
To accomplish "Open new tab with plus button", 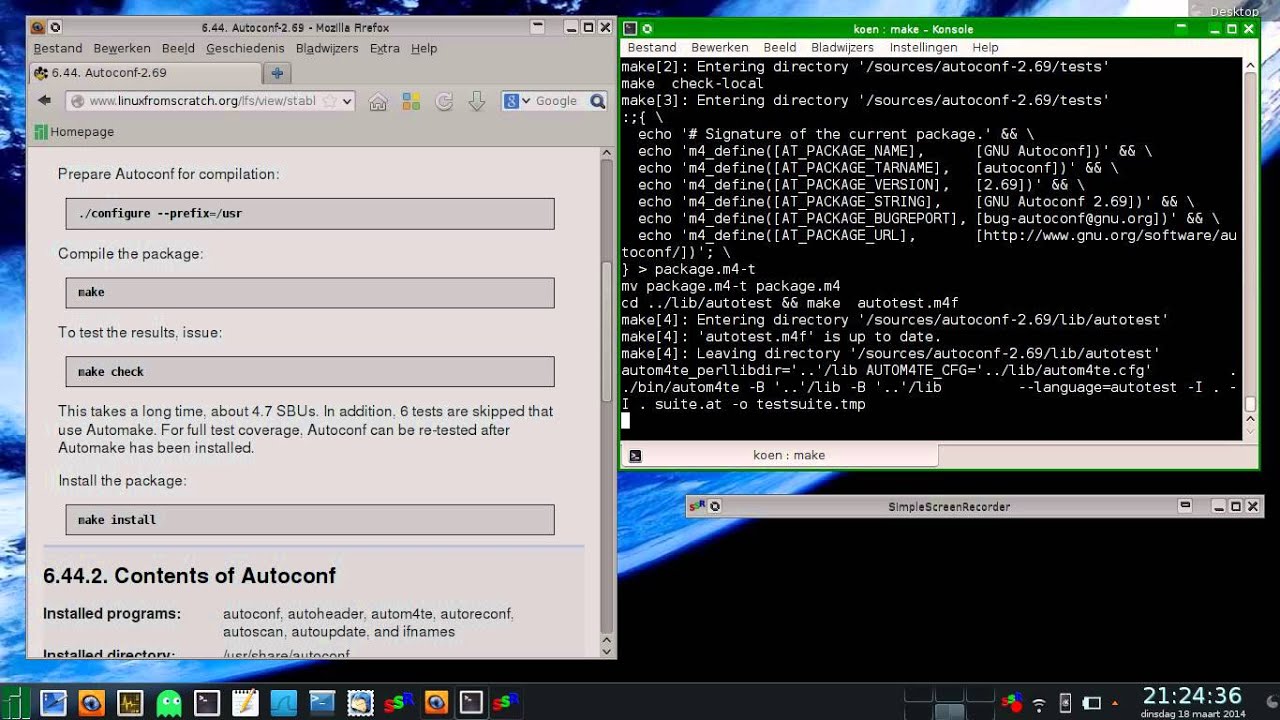I will pos(277,73).
